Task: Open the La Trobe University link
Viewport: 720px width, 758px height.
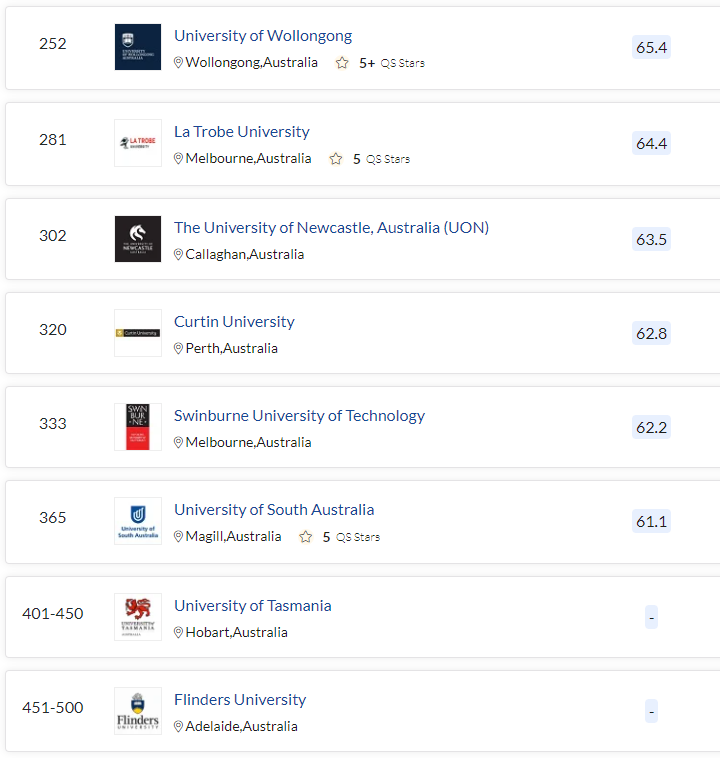Action: 241,131
